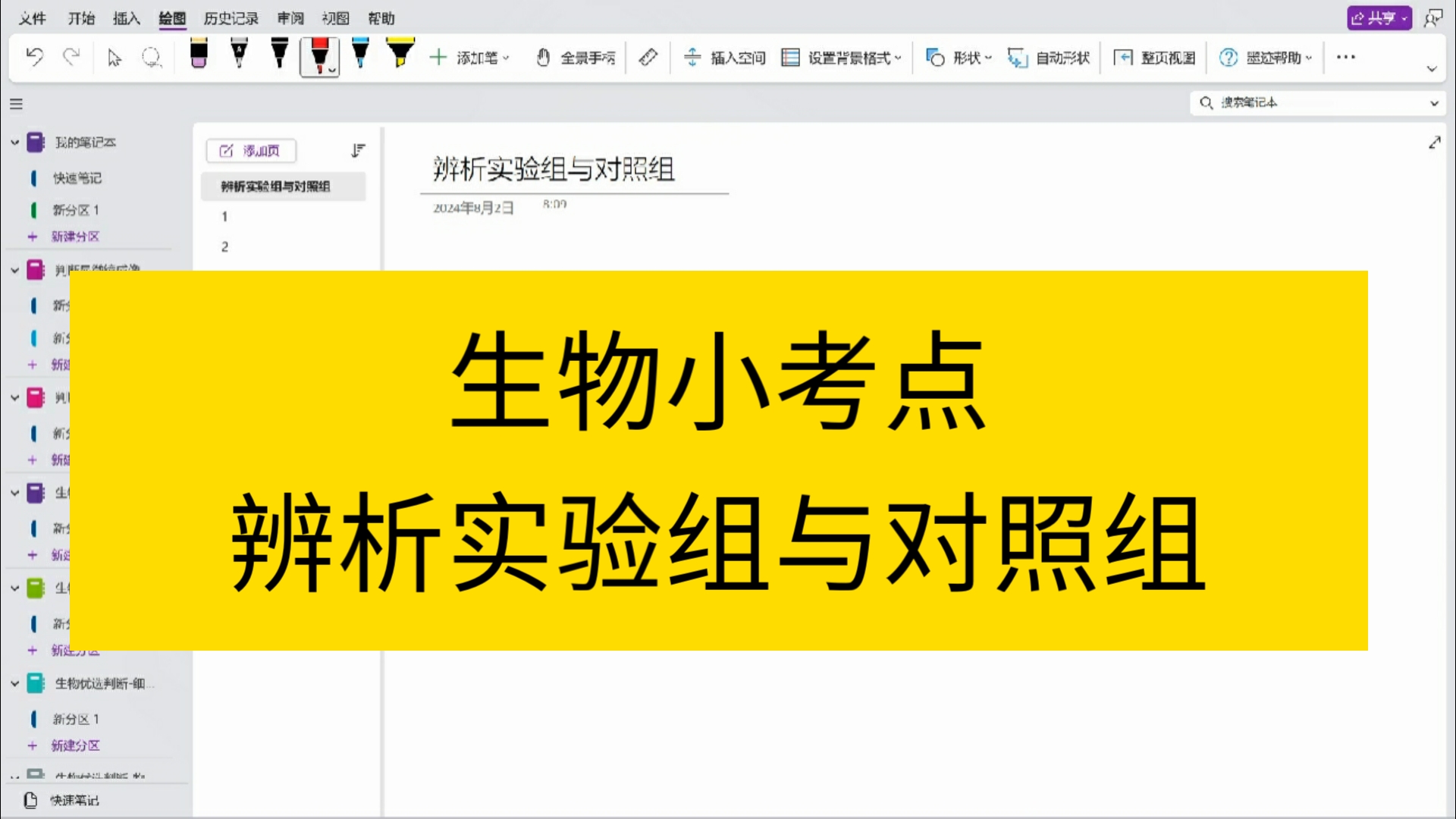Screen dimensions: 1456x819
Task: Switch to the 开始 tab
Action: [81, 18]
